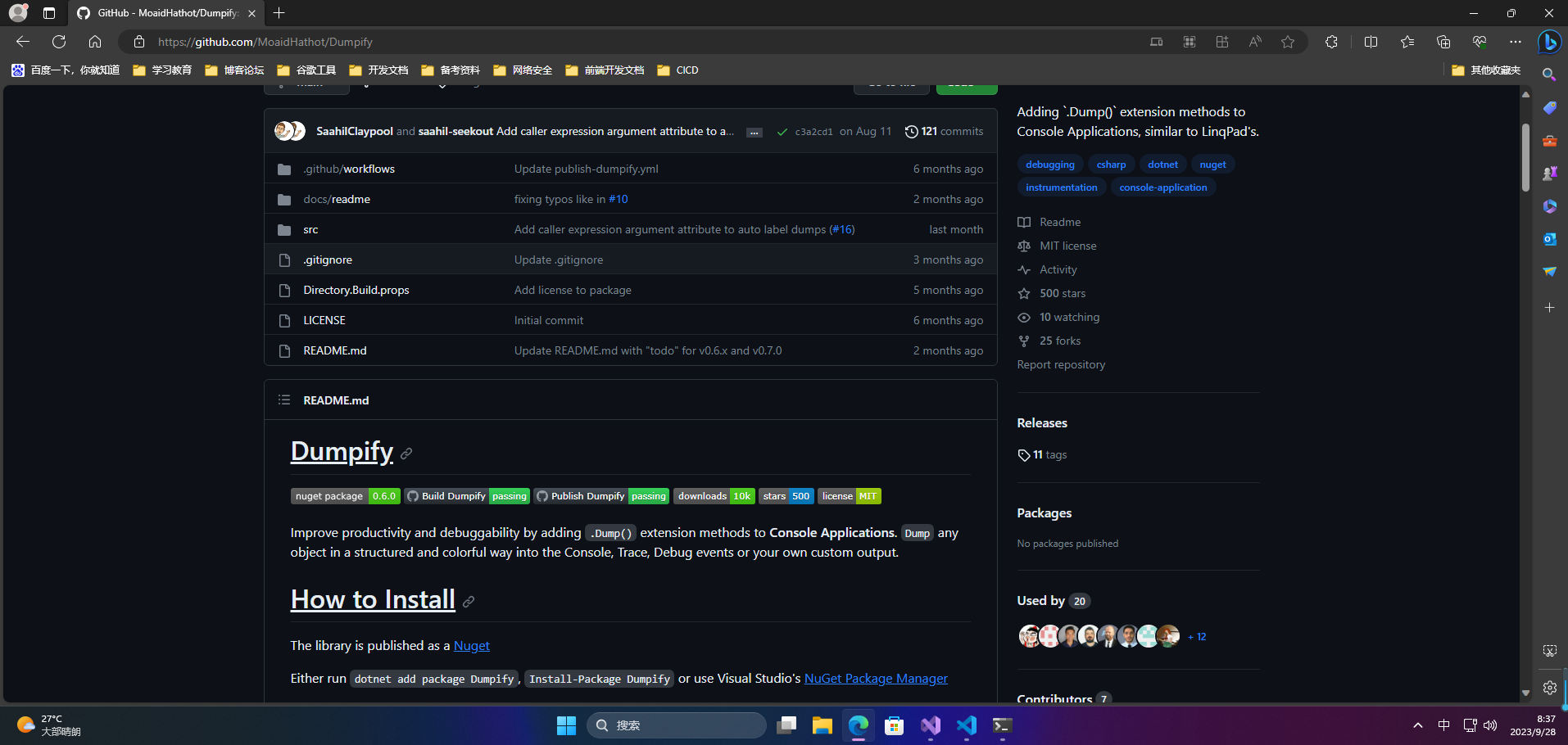Open Windows Start menu
Image resolution: width=1568 pixels, height=745 pixels.
[x=566, y=725]
